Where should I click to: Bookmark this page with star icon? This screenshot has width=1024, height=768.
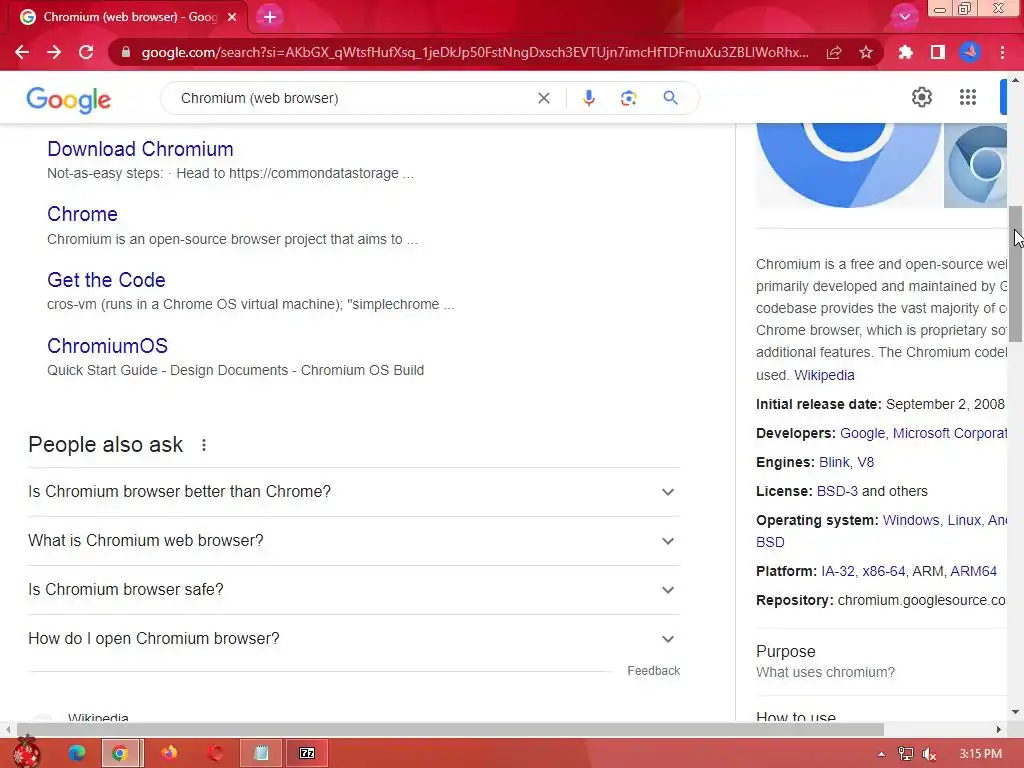pyautogui.click(x=866, y=52)
